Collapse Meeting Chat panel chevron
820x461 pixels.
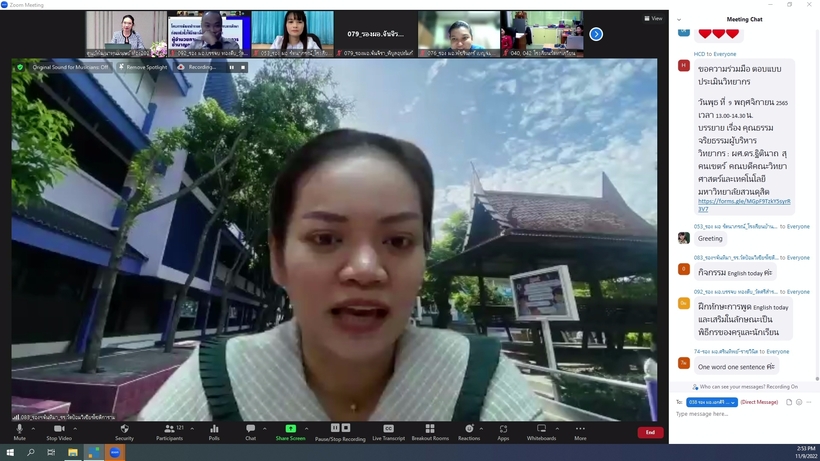[679, 19]
